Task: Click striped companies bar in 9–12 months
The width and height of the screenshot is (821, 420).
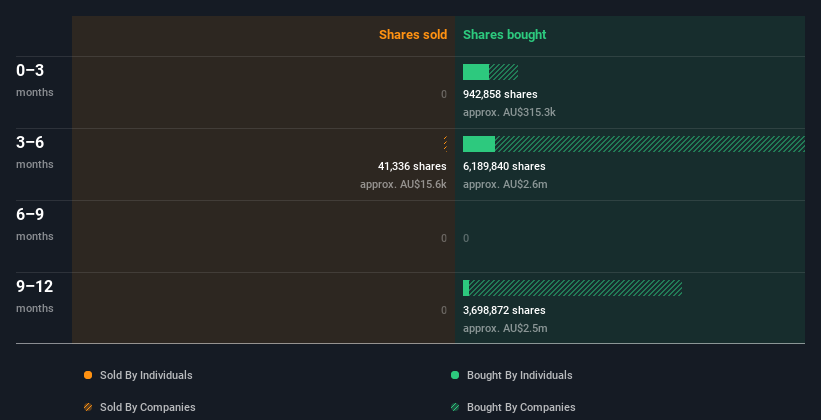Action: click(575, 288)
